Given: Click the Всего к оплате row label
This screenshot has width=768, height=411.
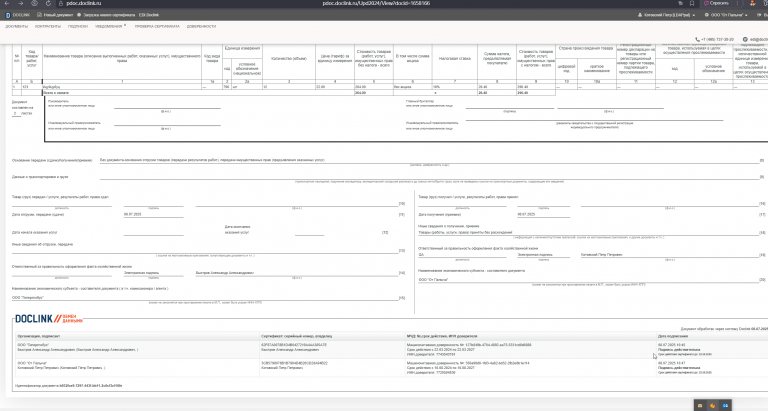Looking at the screenshot, I should tap(56, 93).
